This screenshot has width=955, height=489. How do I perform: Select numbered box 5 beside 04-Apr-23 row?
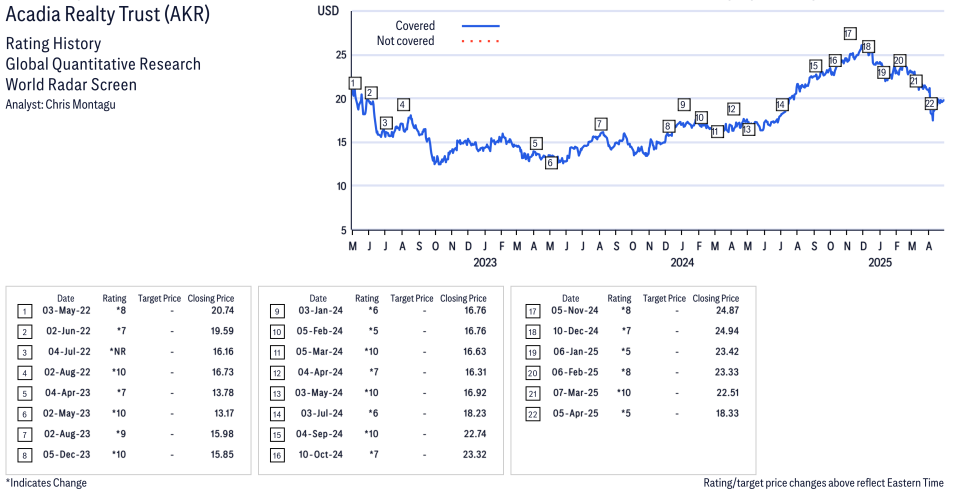[24, 394]
